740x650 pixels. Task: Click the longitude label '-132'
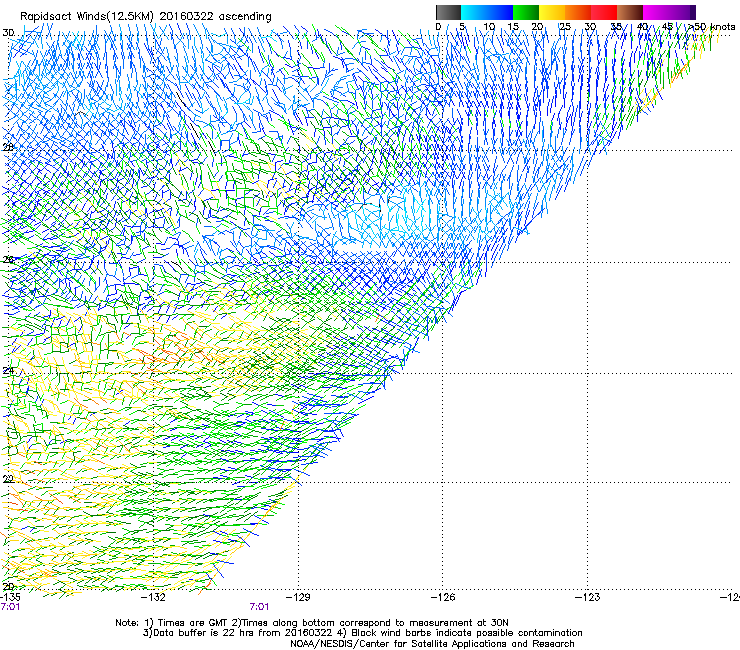click(x=154, y=597)
